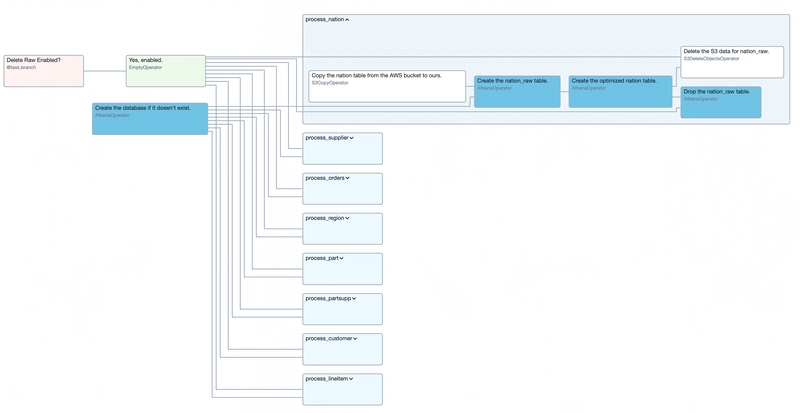Expand the process_orders task group
Screen dimensions: 800x413
tap(347, 178)
